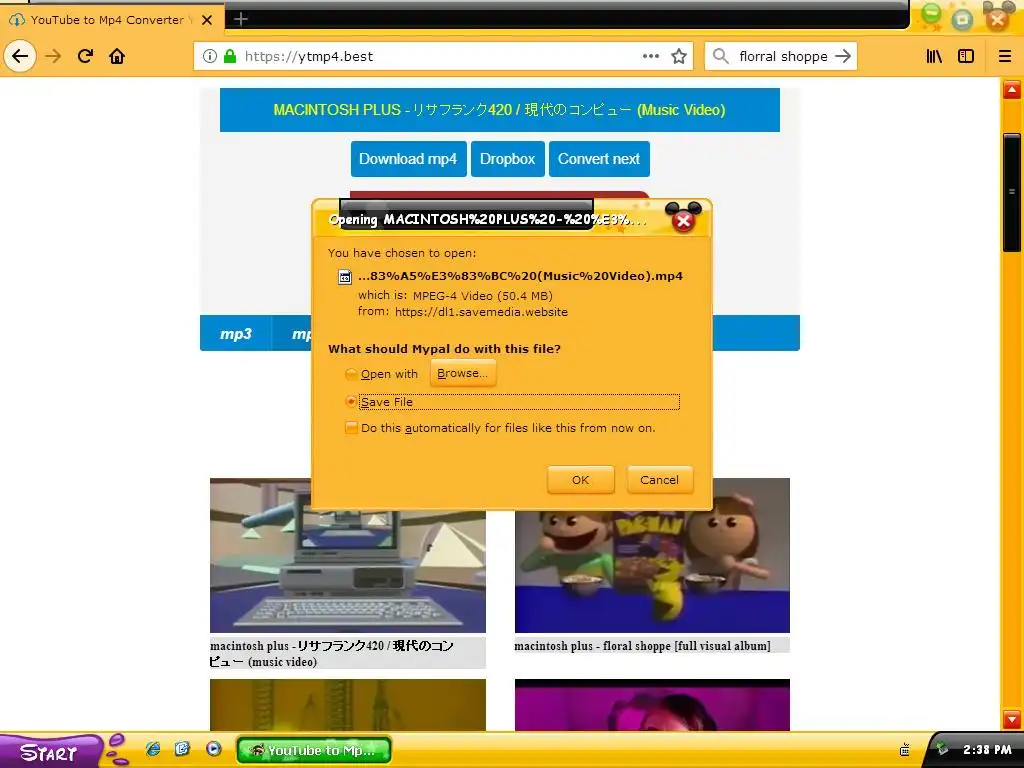Viewport: 1024px width, 768px height.
Task: Open the Library bookmarks icon
Action: click(935, 56)
